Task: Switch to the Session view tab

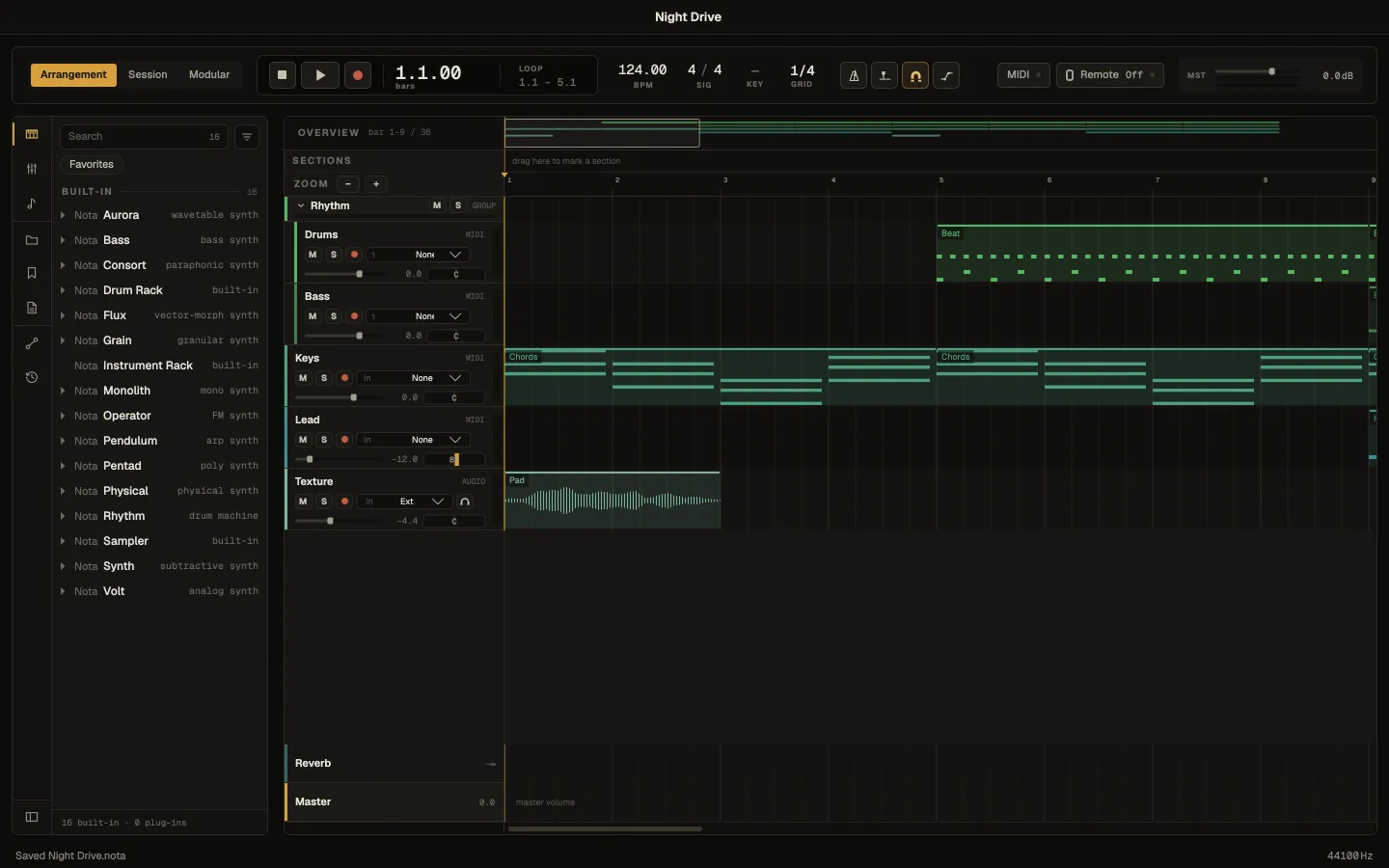Action: coord(148,75)
